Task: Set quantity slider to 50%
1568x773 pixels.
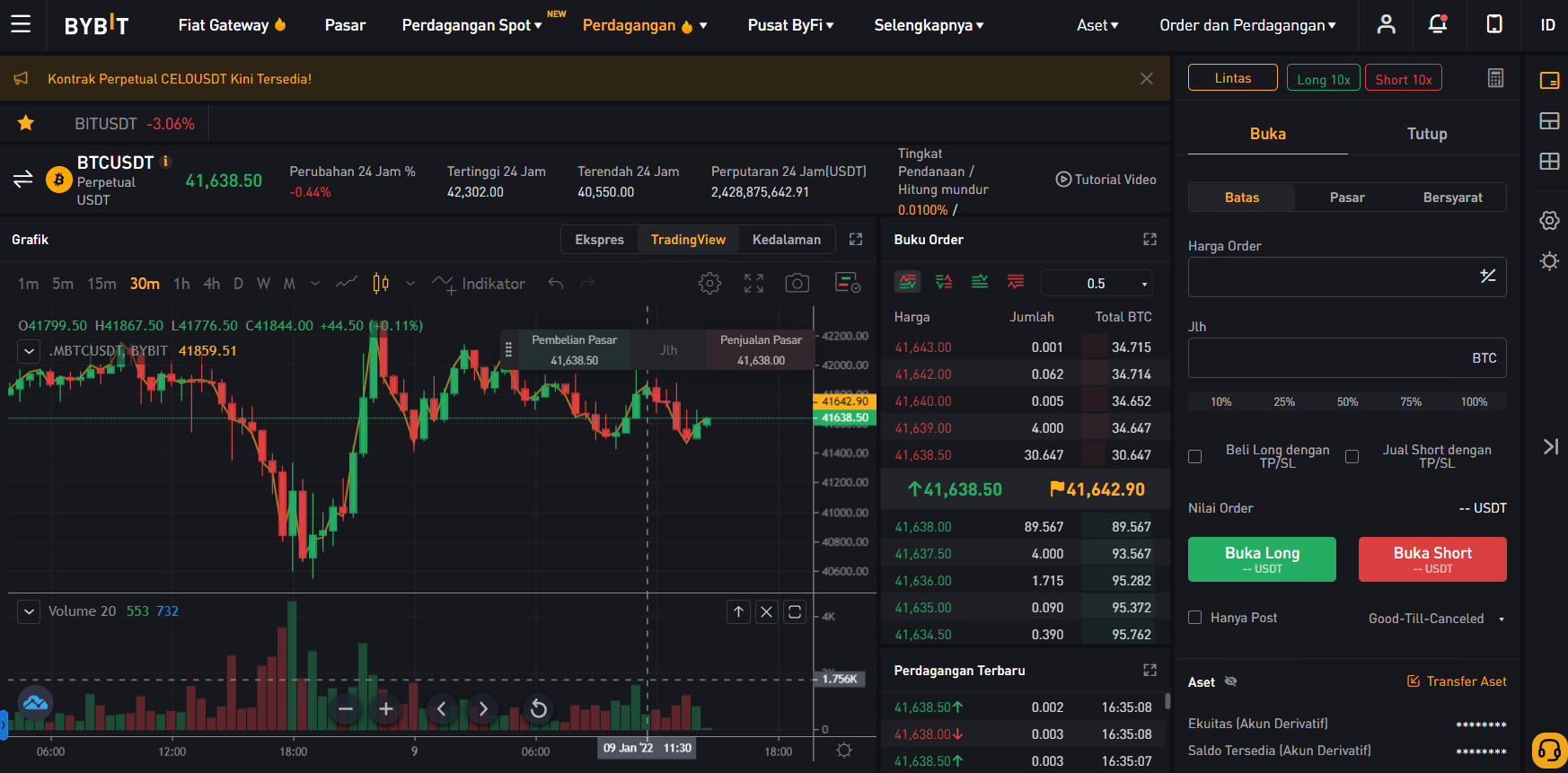Action: [1347, 402]
